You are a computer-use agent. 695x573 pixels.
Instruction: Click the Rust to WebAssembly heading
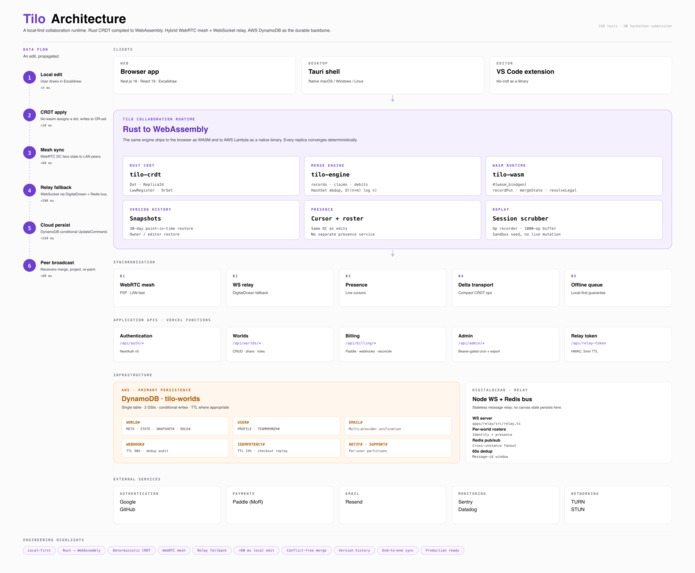[x=165, y=129]
